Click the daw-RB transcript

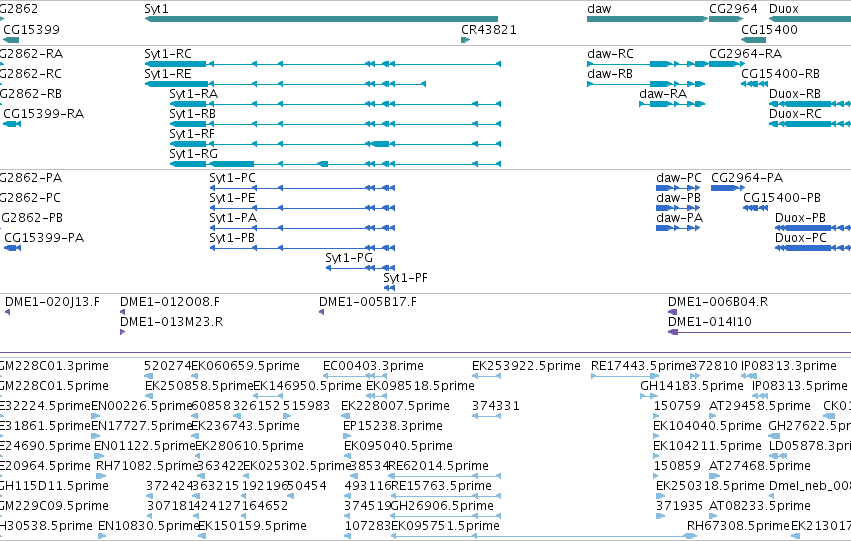[x=646, y=84]
